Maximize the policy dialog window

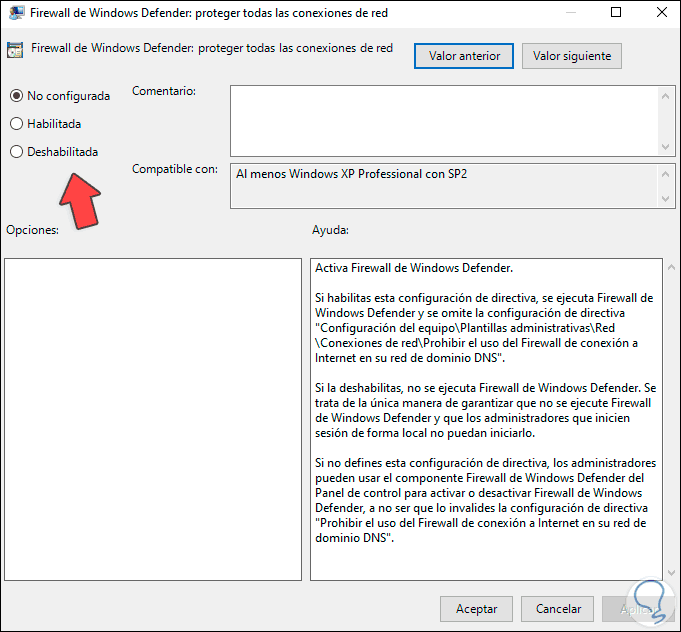pyautogui.click(x=616, y=13)
